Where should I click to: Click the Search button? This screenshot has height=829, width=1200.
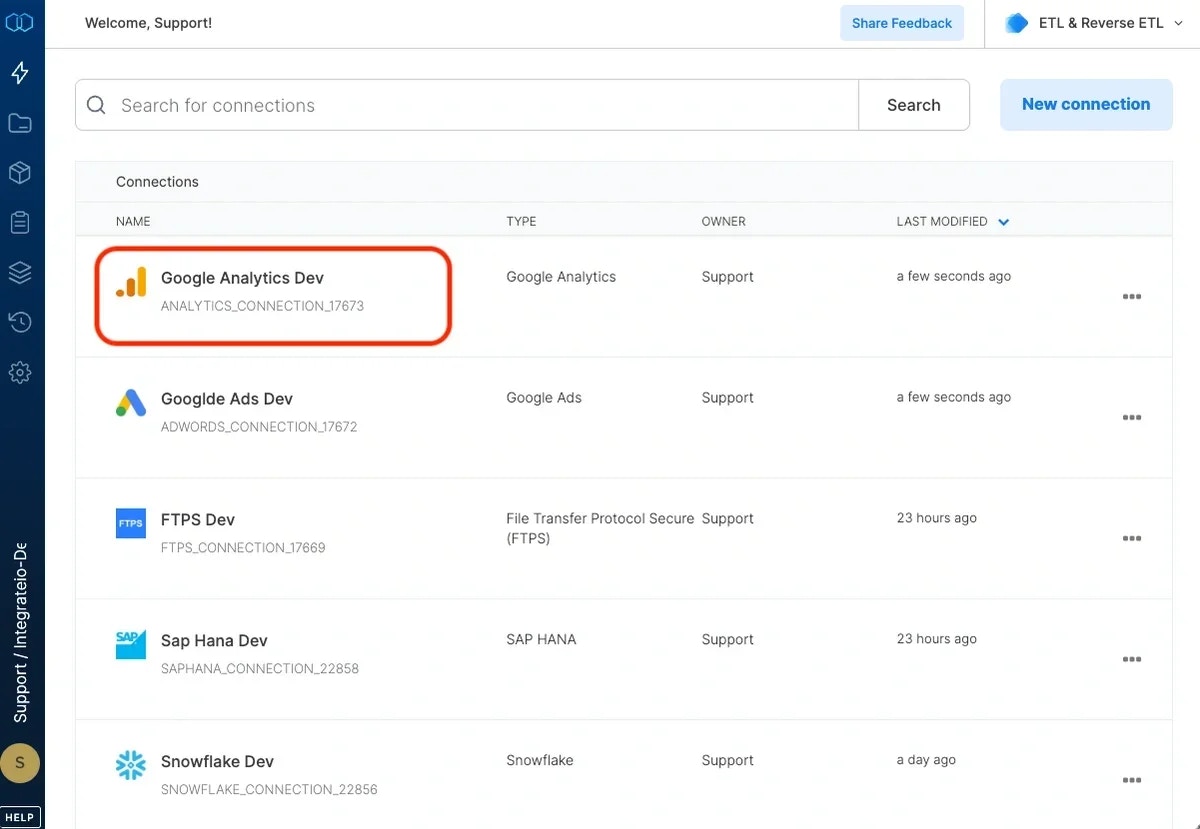click(913, 104)
